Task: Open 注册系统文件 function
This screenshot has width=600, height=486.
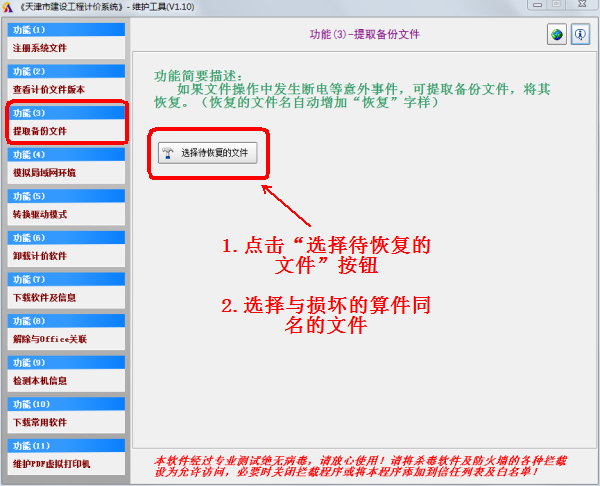Action: (65, 47)
